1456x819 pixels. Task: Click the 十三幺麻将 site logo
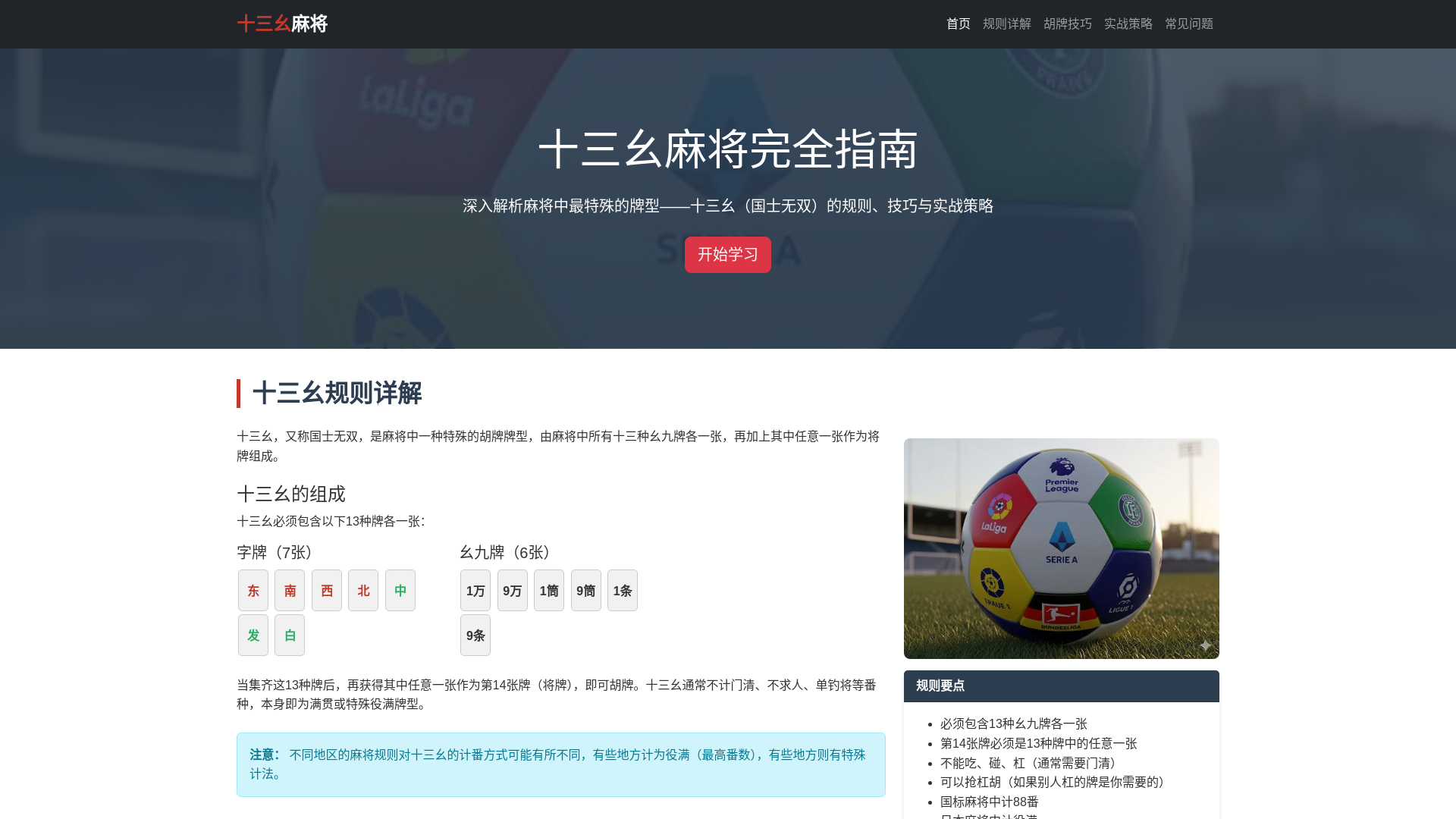282,24
